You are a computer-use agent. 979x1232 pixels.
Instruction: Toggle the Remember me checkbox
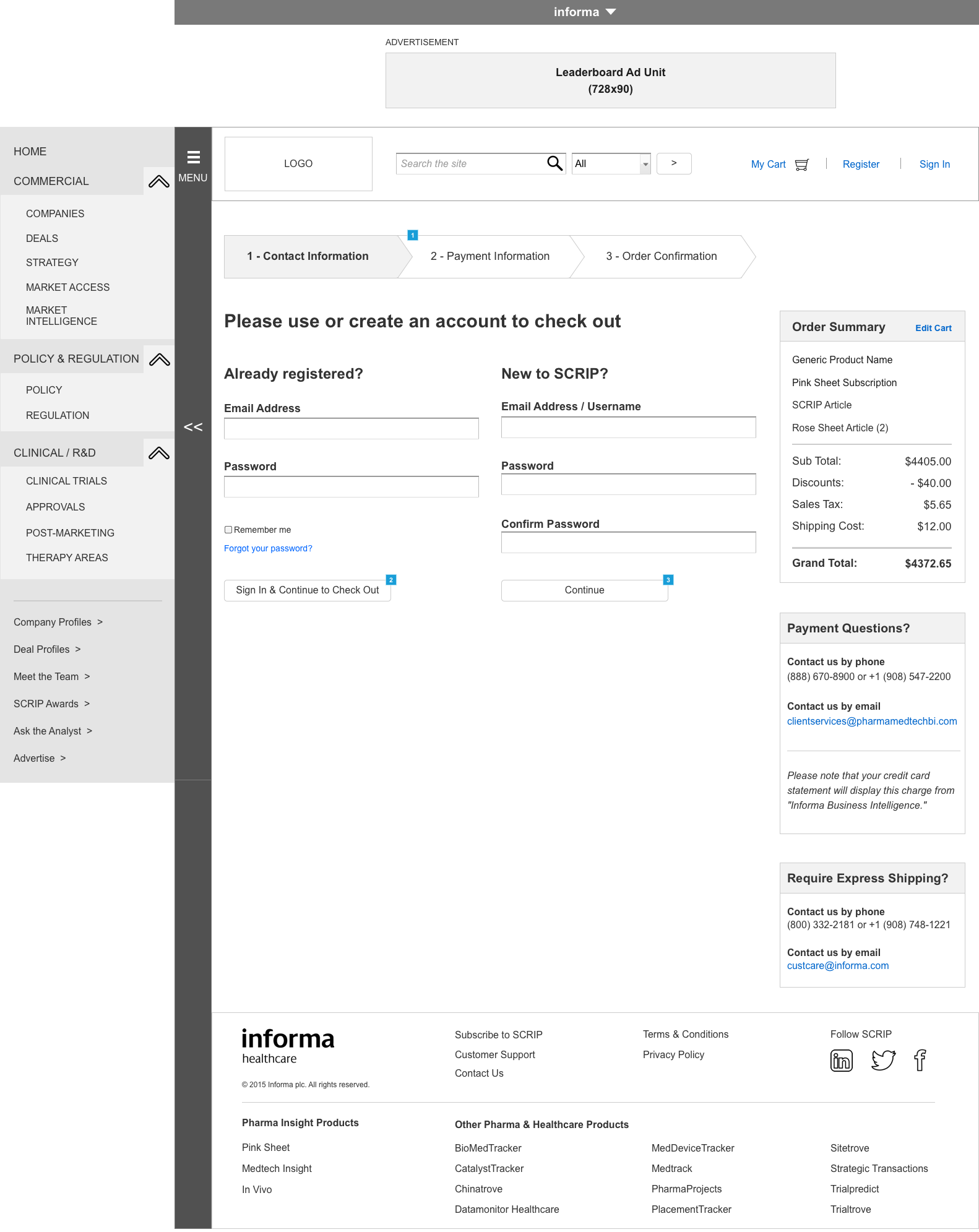pyautogui.click(x=228, y=530)
